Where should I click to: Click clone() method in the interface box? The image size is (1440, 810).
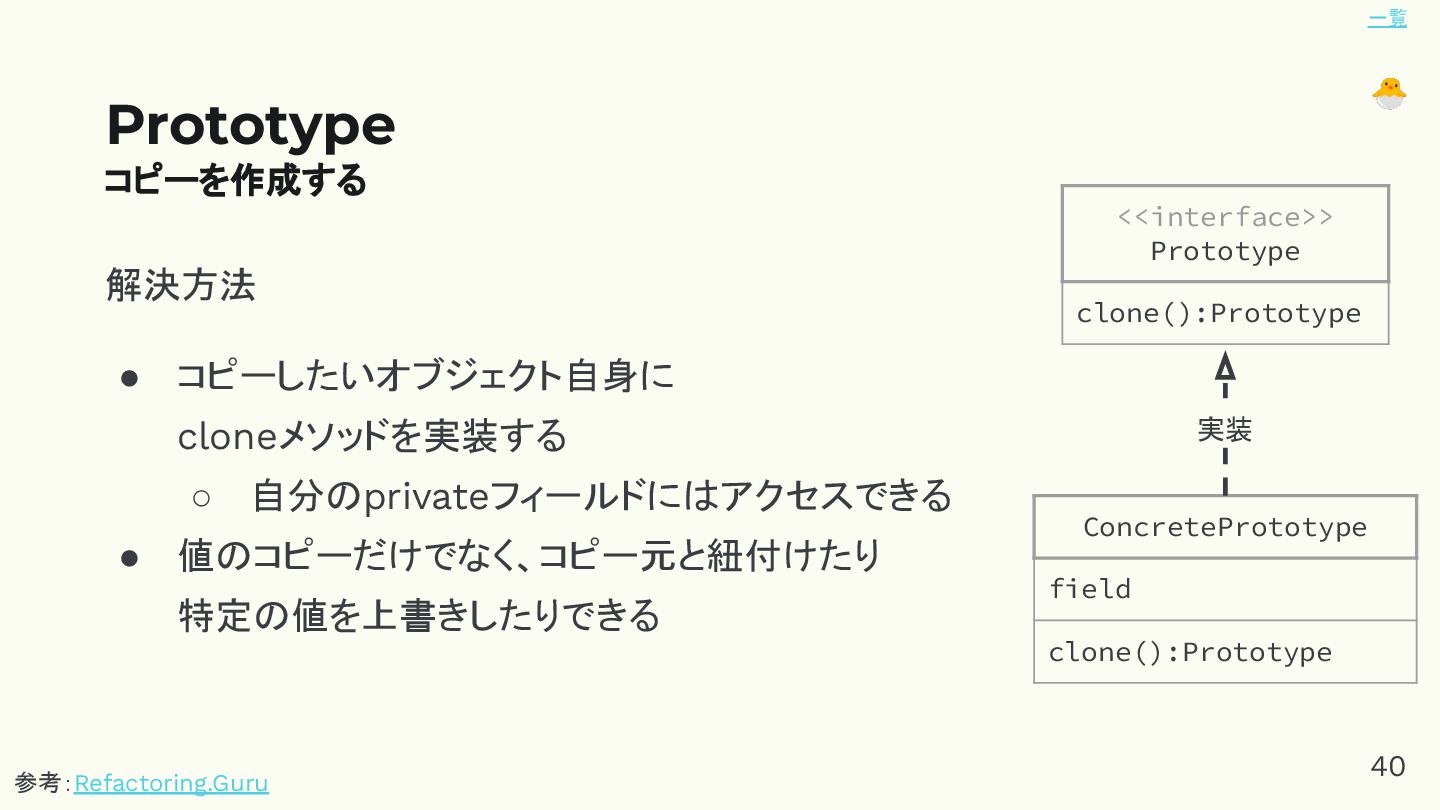[1218, 314]
